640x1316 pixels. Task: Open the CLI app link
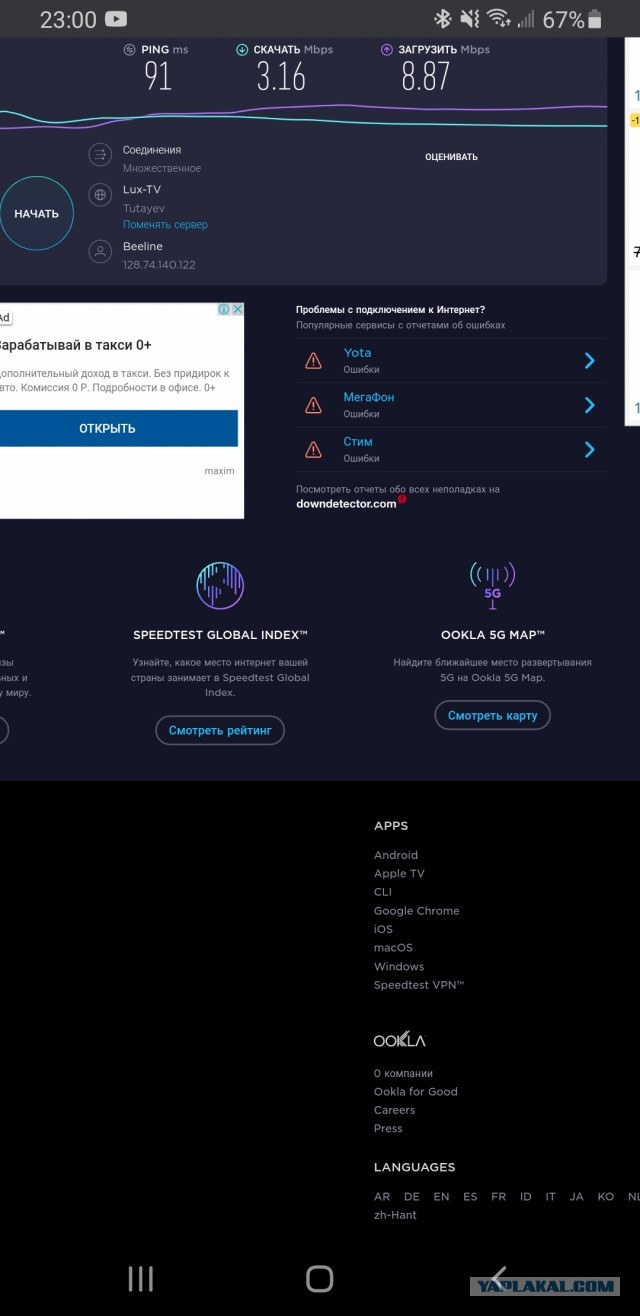[383, 892]
